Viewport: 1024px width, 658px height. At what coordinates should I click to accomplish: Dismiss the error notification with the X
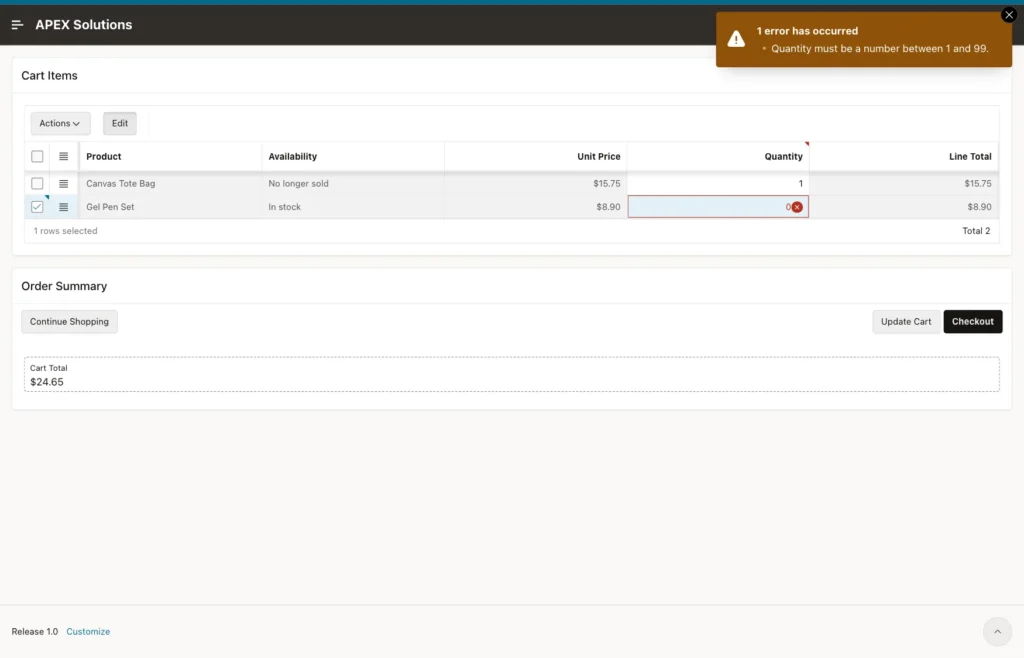pyautogui.click(x=1009, y=15)
